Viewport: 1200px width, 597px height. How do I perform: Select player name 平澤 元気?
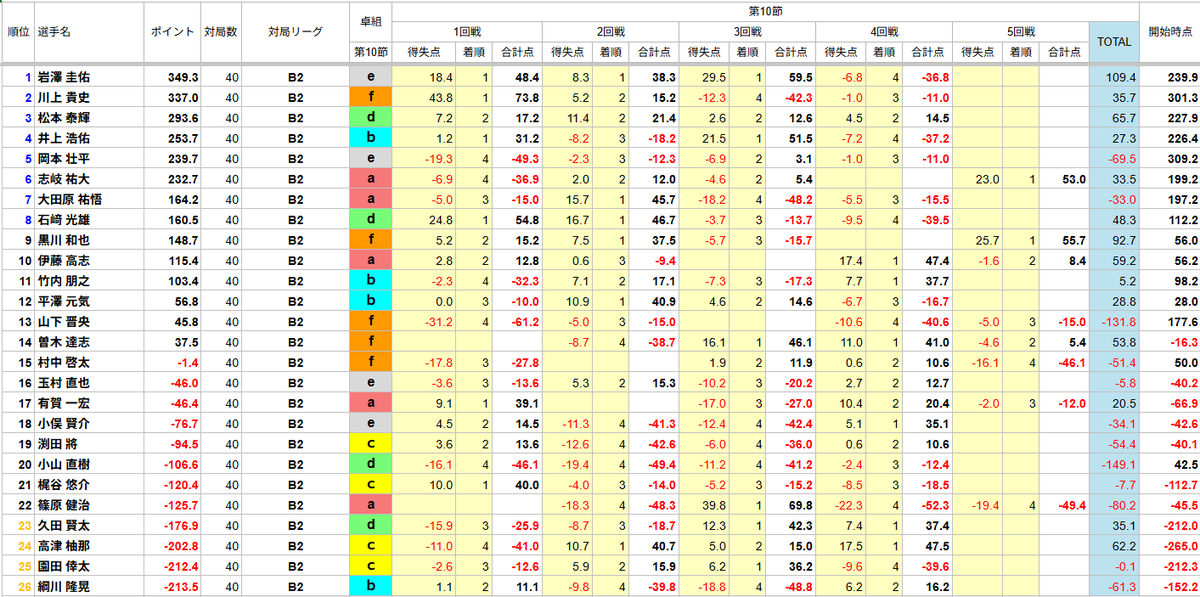(x=63, y=301)
